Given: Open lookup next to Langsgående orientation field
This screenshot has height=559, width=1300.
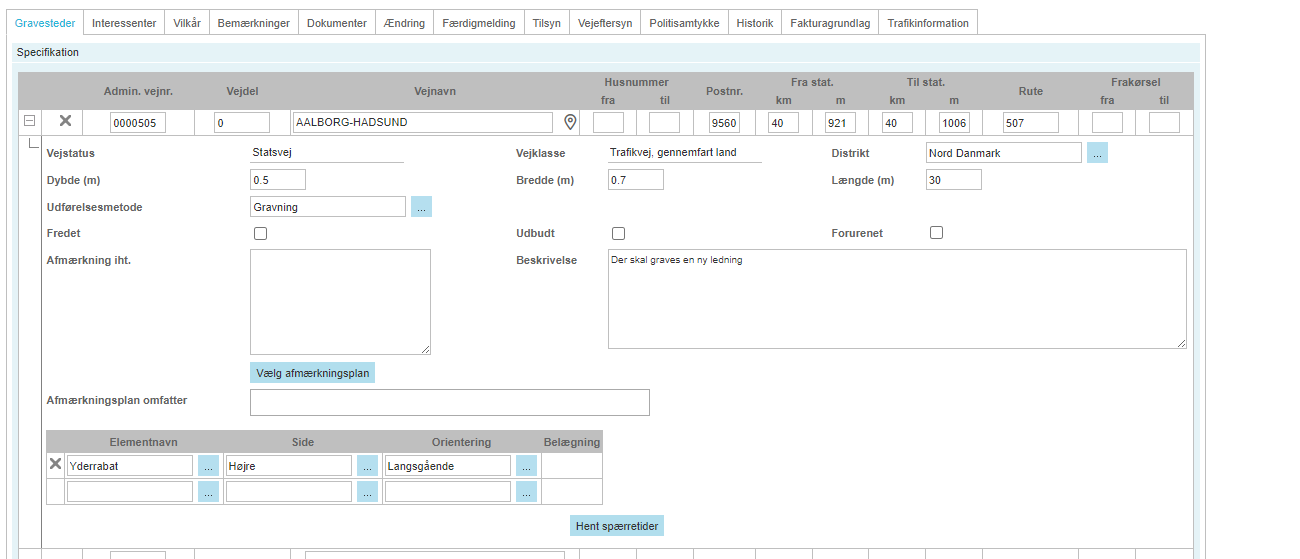Looking at the screenshot, I should coord(526,465).
